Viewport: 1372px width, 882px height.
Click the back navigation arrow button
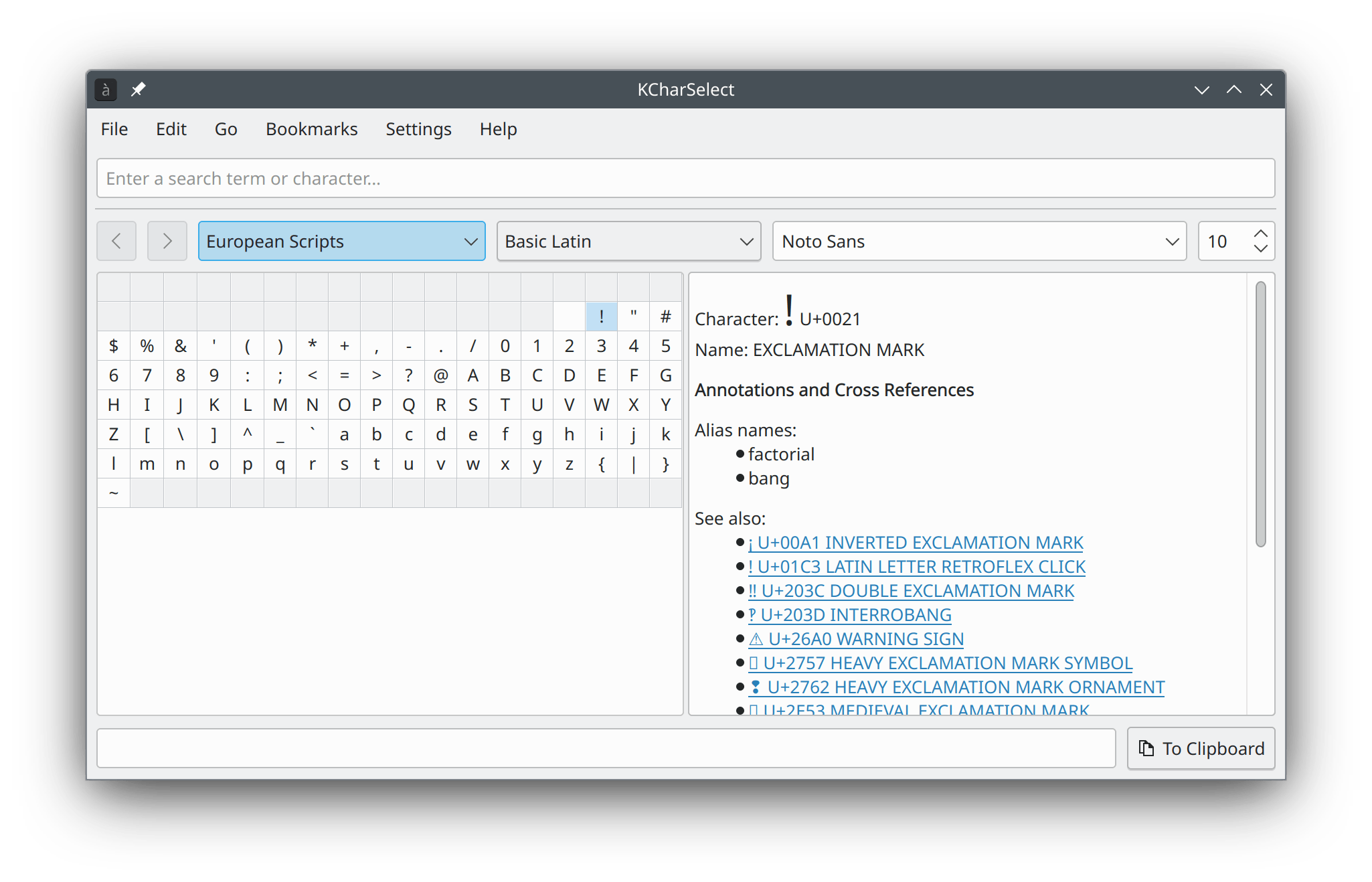[116, 241]
